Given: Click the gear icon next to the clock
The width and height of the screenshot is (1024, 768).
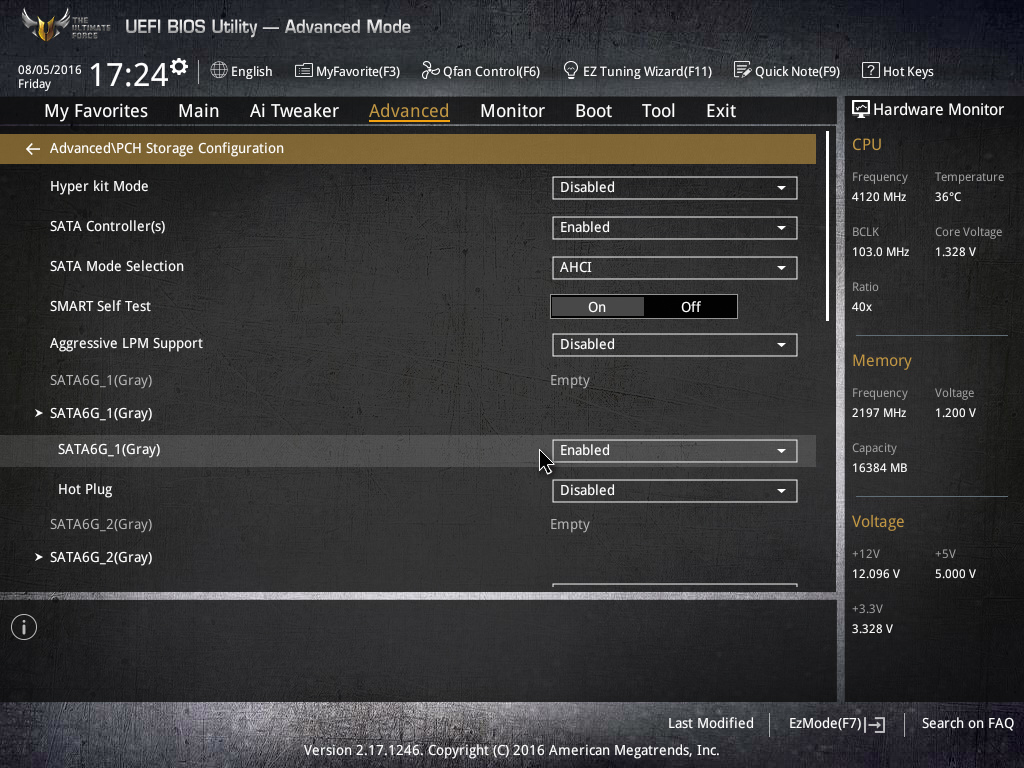Looking at the screenshot, I should 179,67.
